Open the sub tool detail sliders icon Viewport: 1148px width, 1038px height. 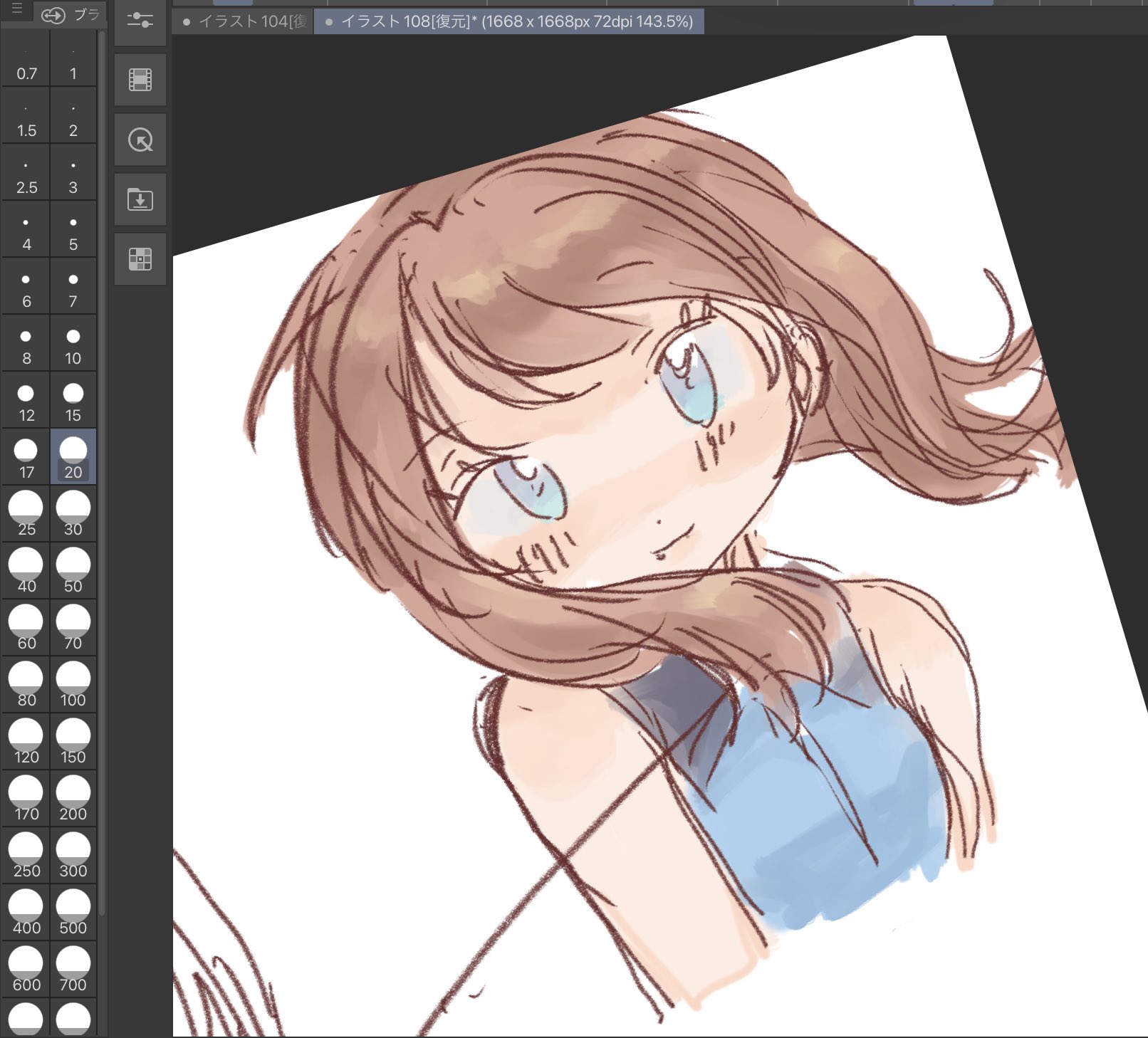tap(140, 21)
